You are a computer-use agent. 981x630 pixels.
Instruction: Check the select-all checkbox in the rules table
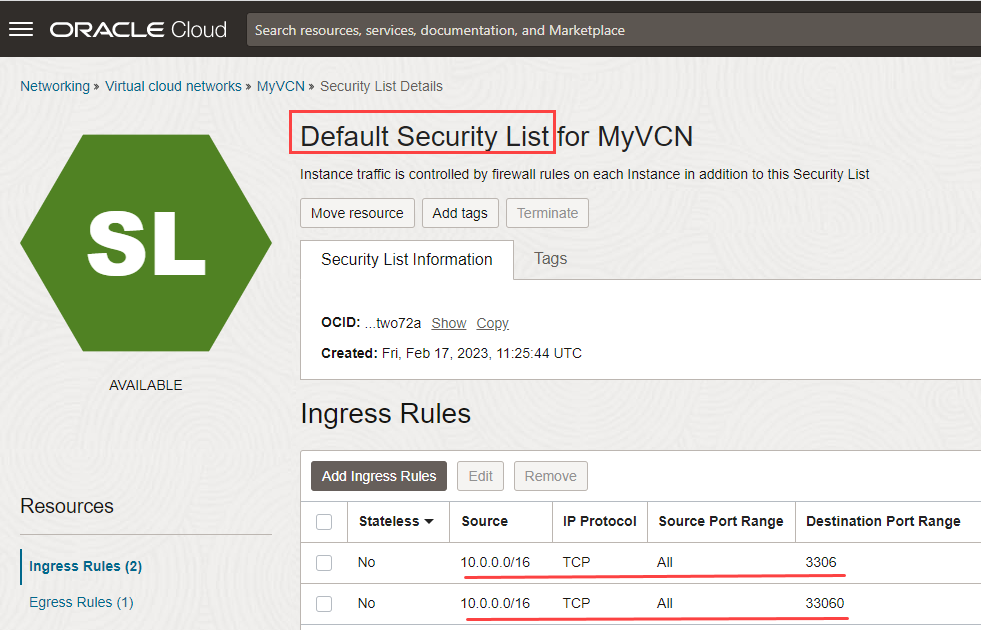point(324,521)
